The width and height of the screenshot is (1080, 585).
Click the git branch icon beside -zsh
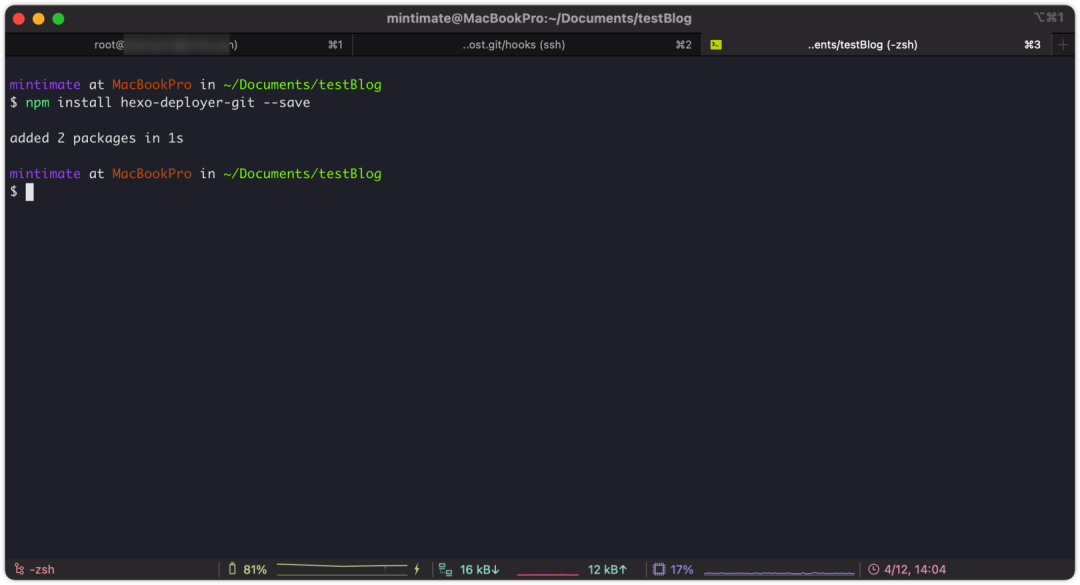[19, 569]
